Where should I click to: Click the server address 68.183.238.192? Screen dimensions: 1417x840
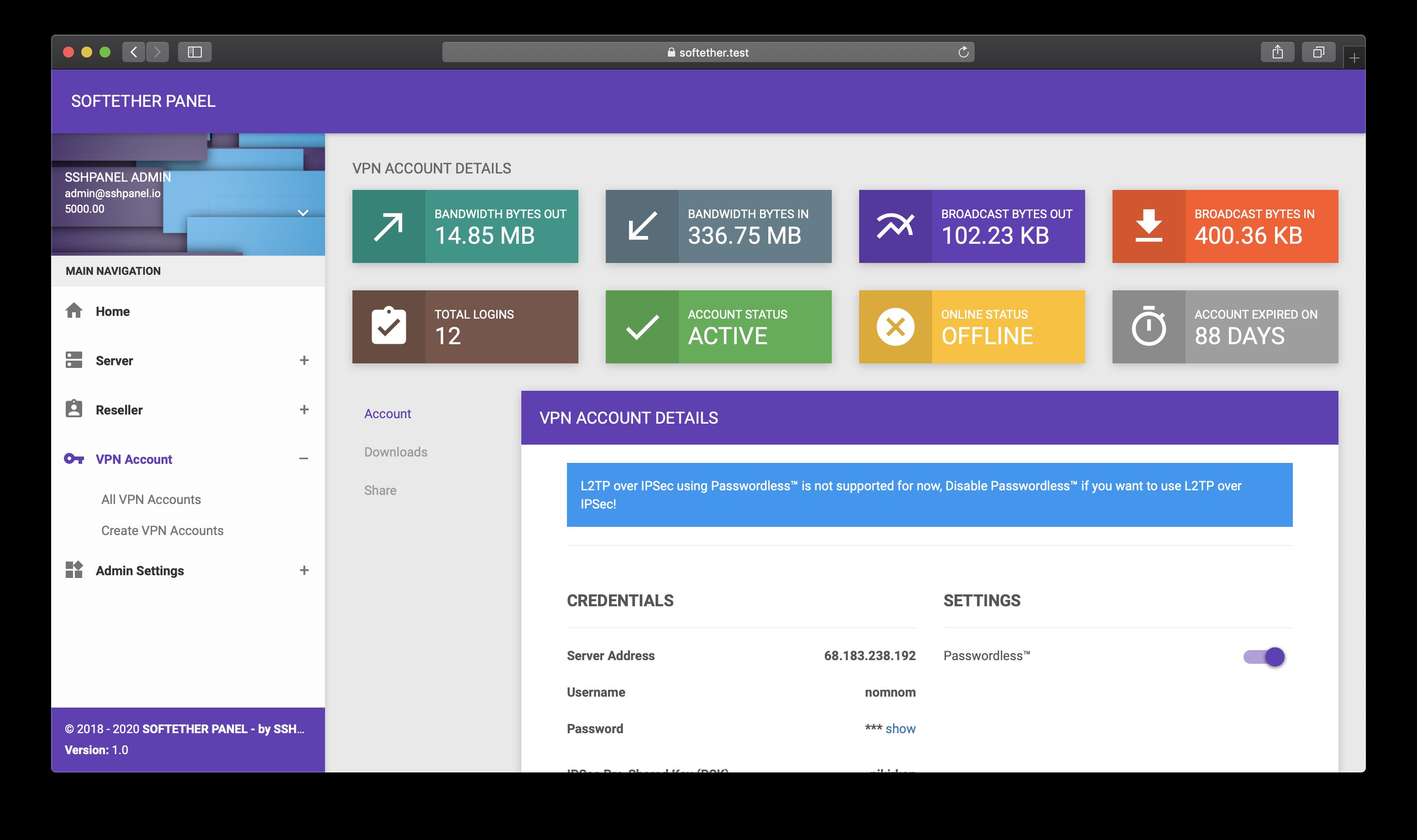point(870,656)
